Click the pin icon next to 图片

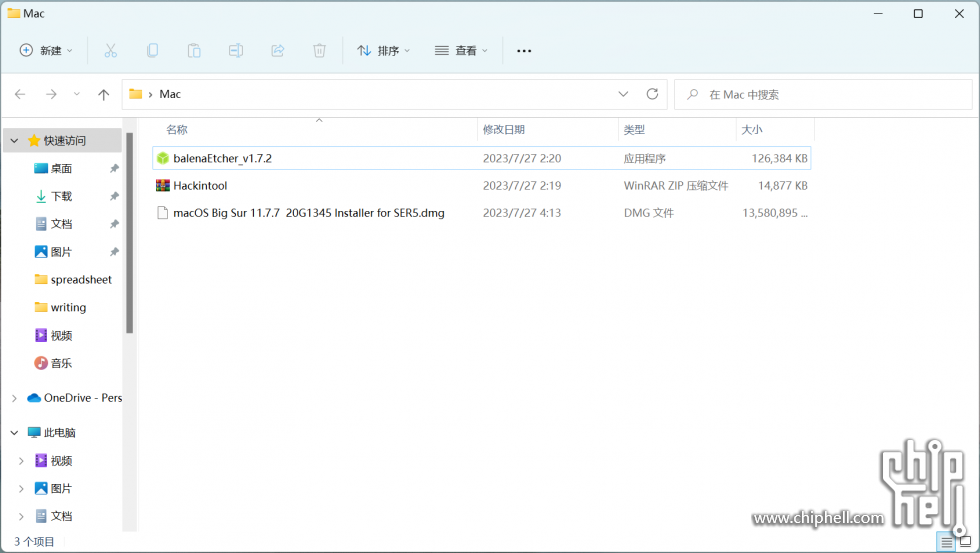coord(114,252)
